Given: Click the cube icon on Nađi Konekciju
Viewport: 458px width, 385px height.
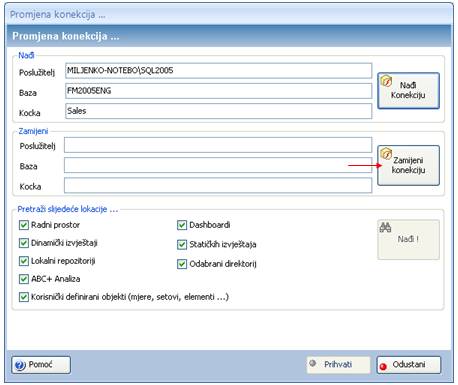Looking at the screenshot, I should click(x=386, y=81).
